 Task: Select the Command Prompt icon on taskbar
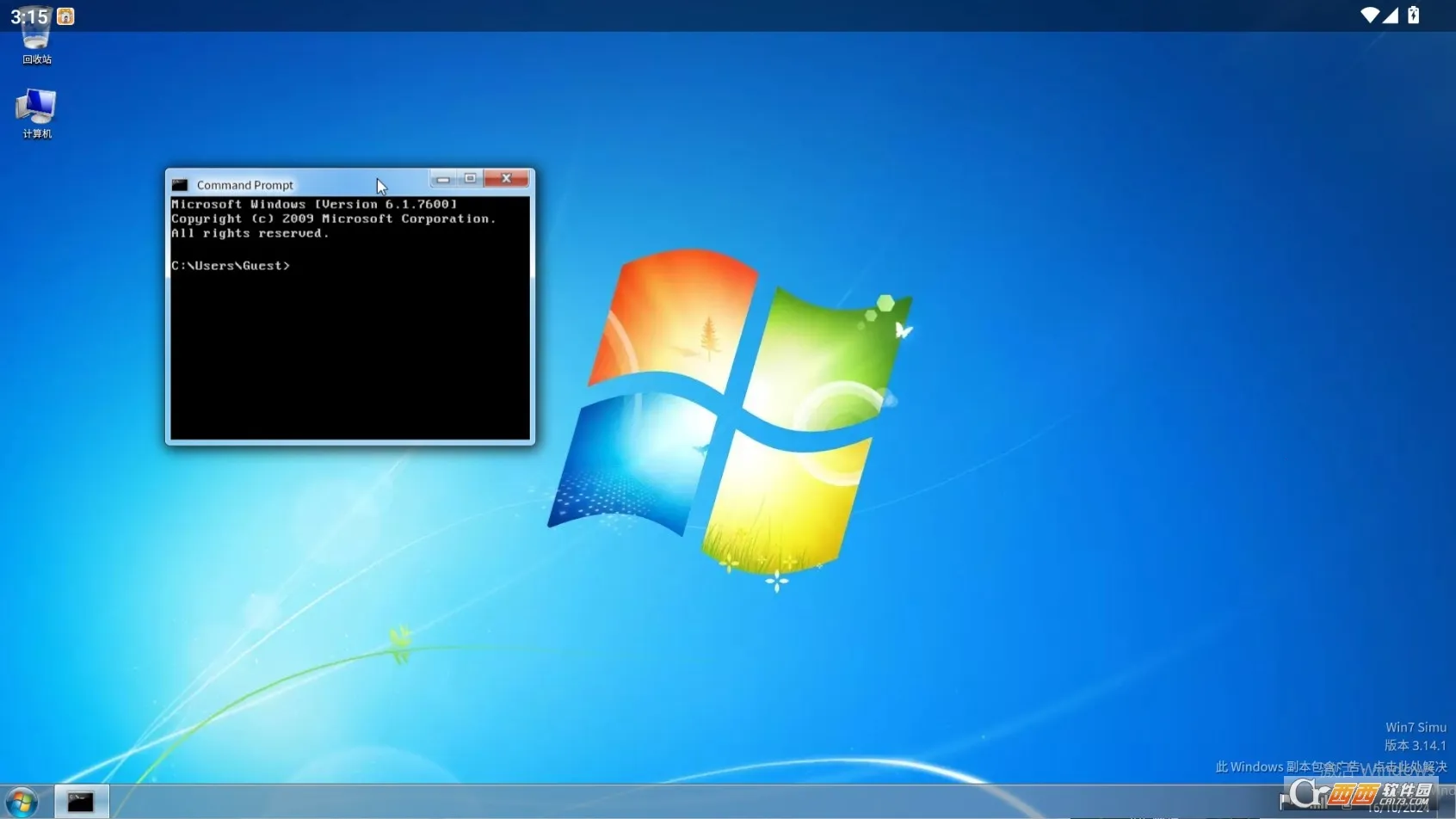click(81, 801)
